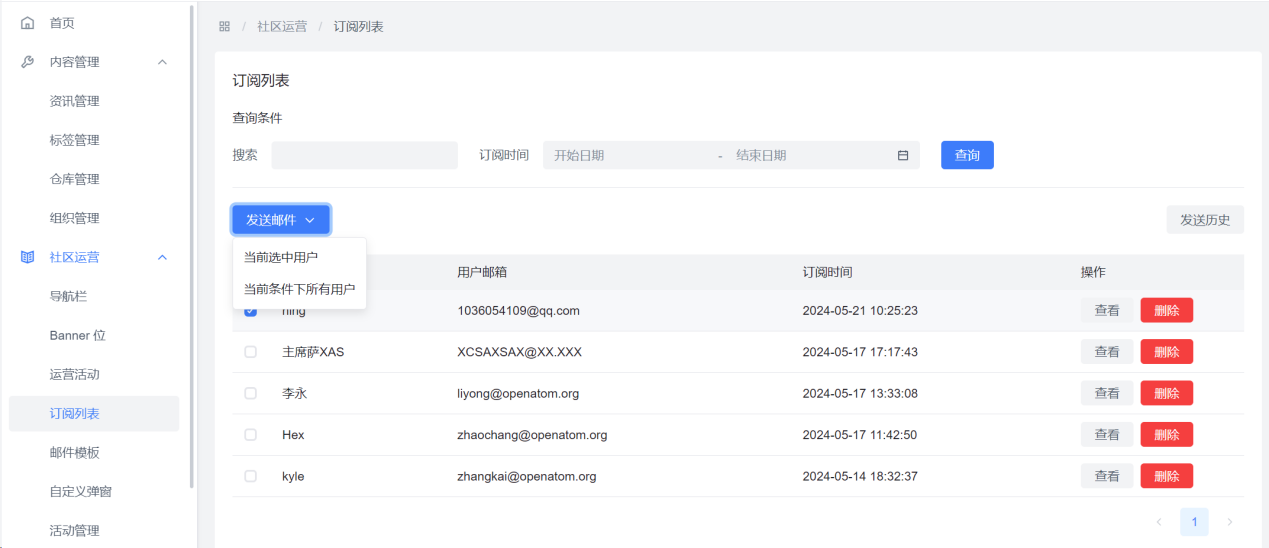Viewport: 1269px width, 548px height.
Task: Click timestamp 2024-05-14 18:32:37
Action: pyautogui.click(x=860, y=476)
